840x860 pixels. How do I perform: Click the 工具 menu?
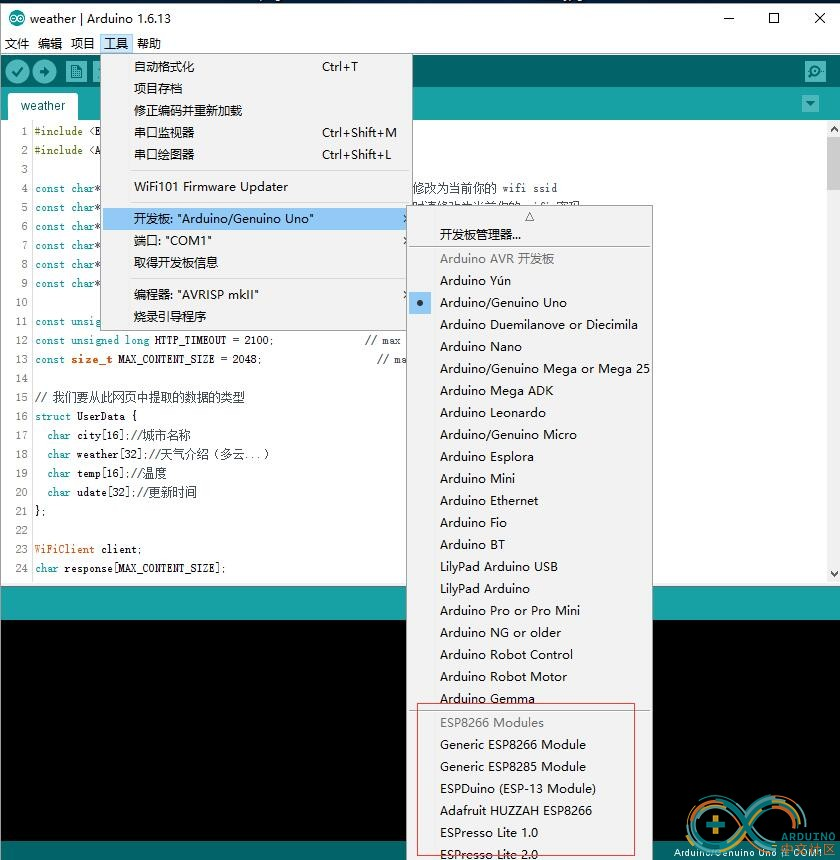[116, 43]
